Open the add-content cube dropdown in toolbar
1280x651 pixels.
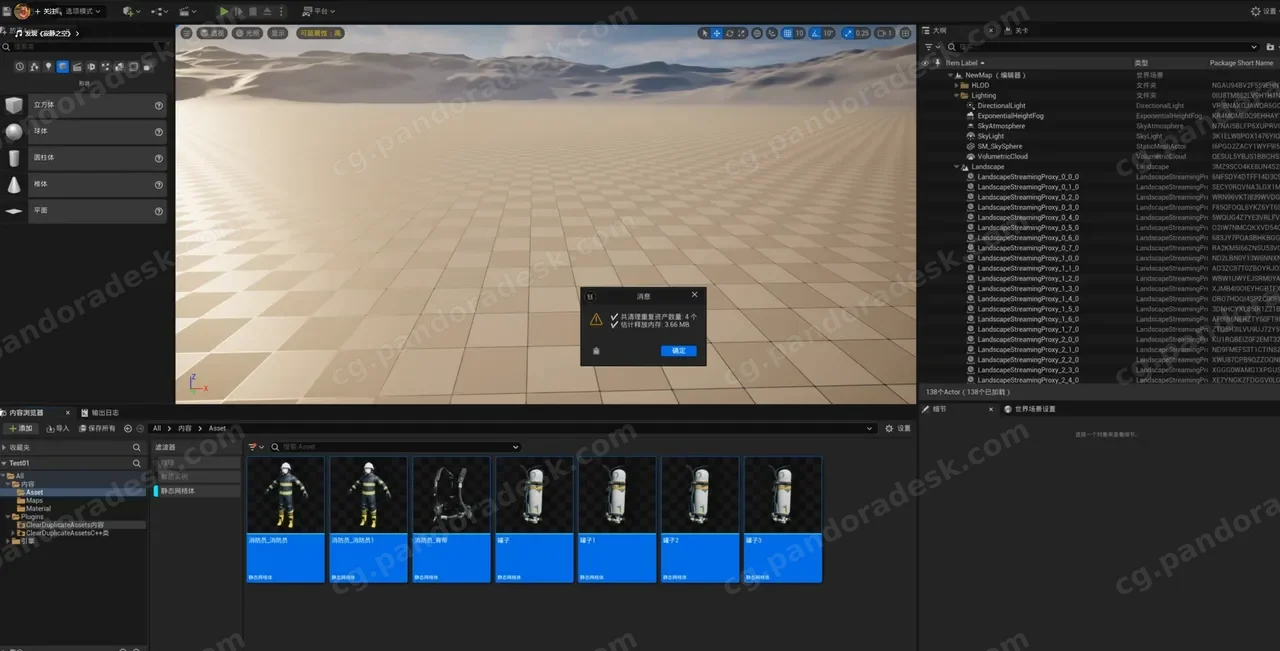click(x=131, y=11)
